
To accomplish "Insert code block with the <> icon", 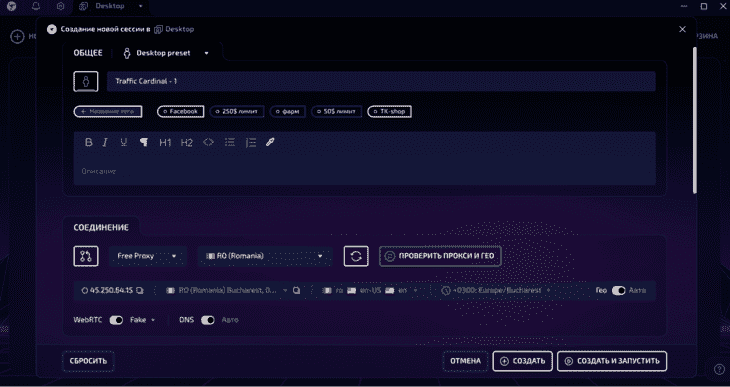I will (208, 143).
